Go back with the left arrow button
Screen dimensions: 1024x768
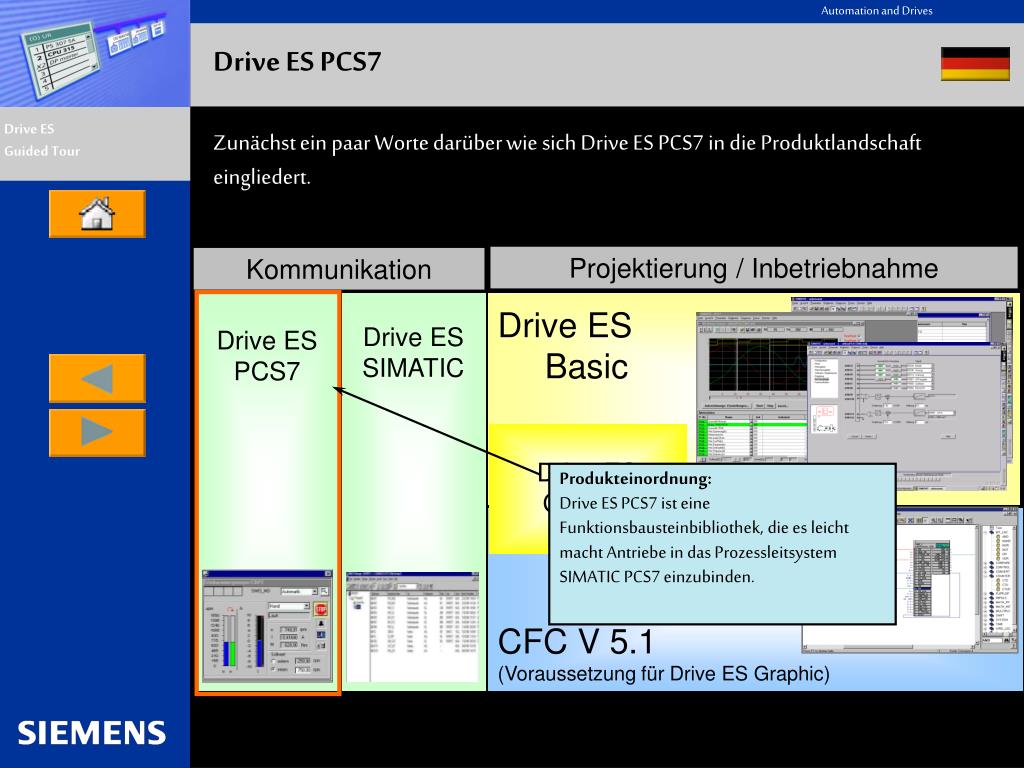tap(97, 378)
